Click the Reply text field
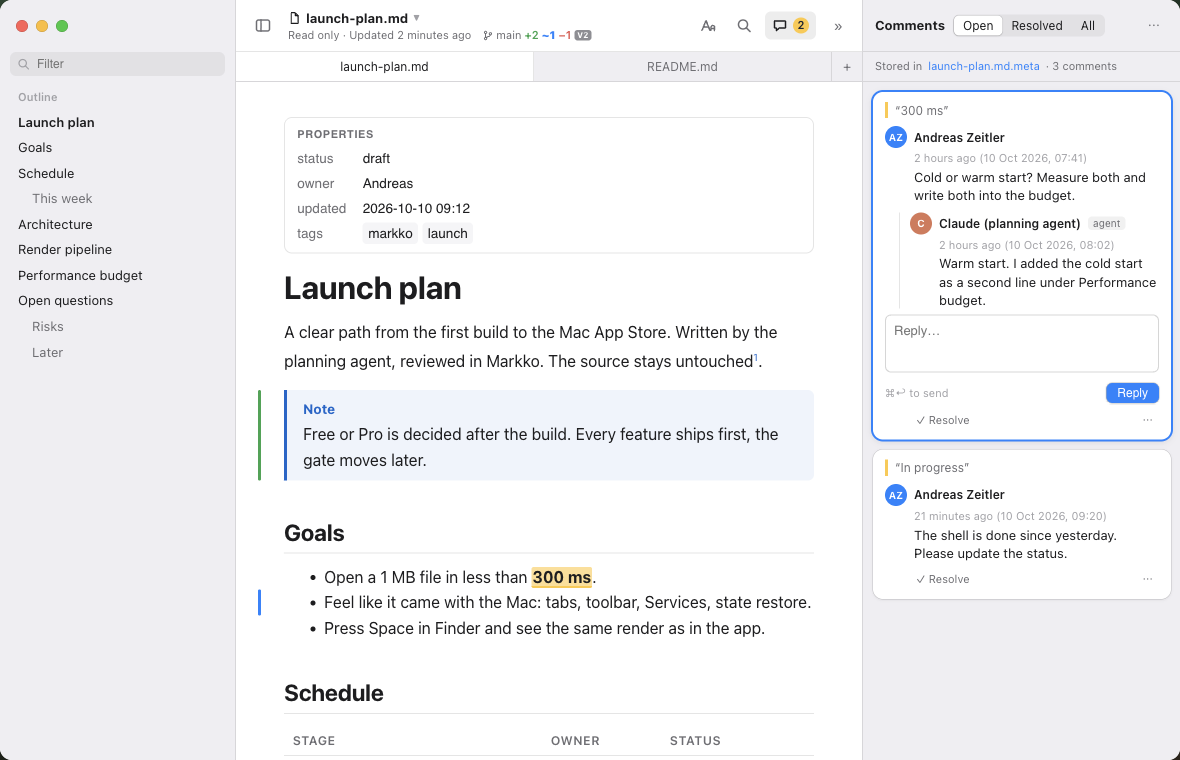Viewport: 1180px width, 760px height. point(1021,343)
